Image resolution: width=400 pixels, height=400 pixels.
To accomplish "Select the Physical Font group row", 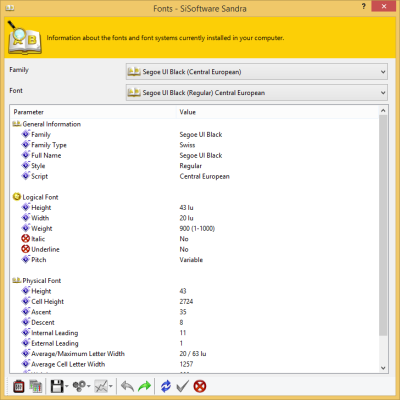I will 195,281.
